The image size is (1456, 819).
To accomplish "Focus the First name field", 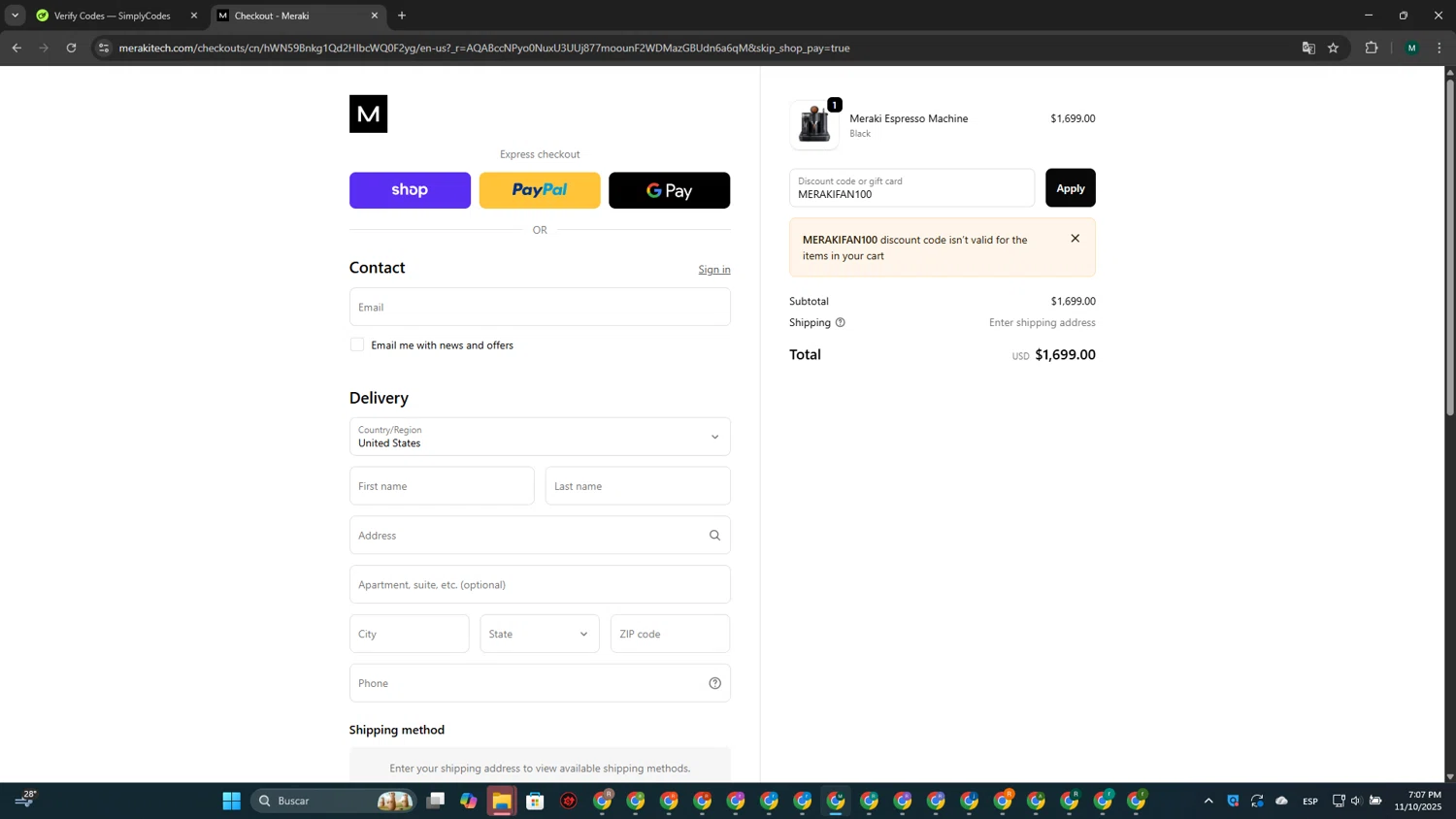I will click(x=442, y=486).
